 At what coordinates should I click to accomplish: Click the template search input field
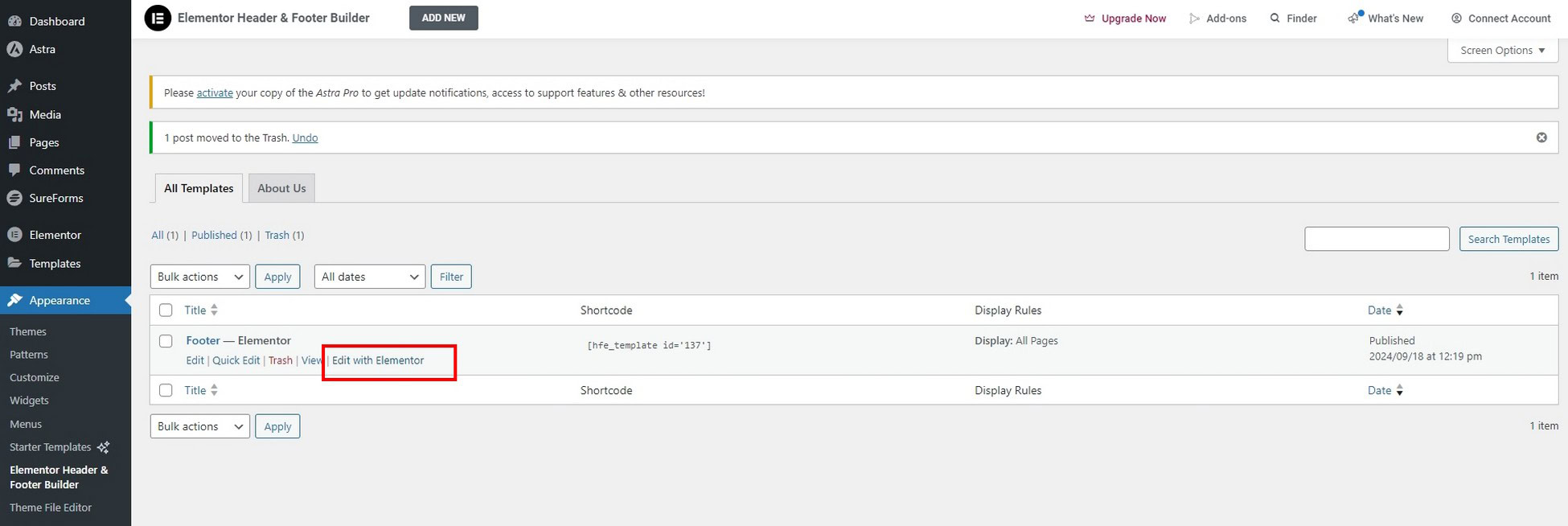point(1377,239)
